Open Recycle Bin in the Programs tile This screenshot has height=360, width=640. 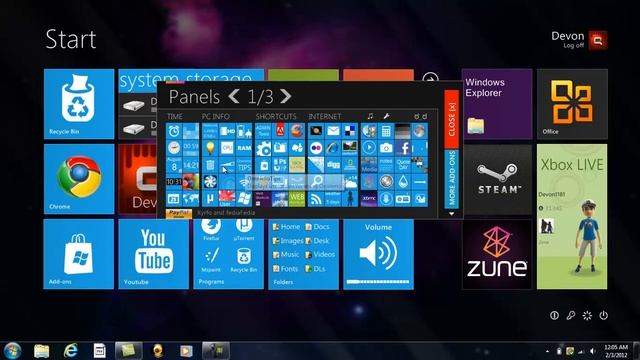(244, 260)
